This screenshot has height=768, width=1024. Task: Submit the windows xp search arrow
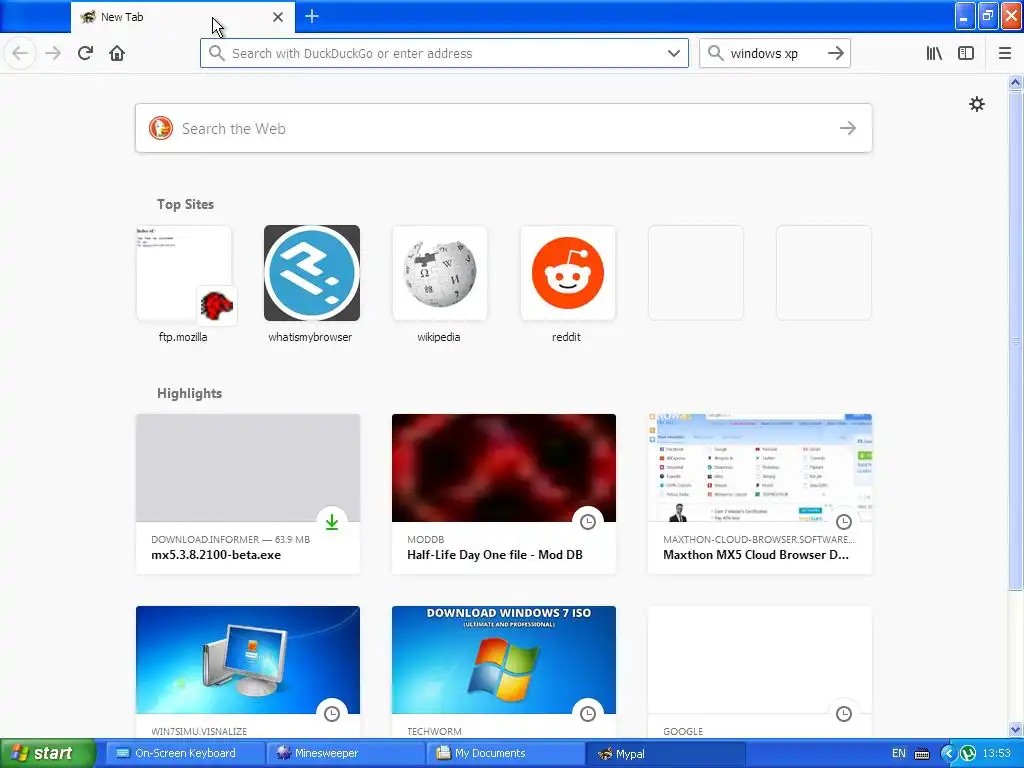pyautogui.click(x=836, y=53)
